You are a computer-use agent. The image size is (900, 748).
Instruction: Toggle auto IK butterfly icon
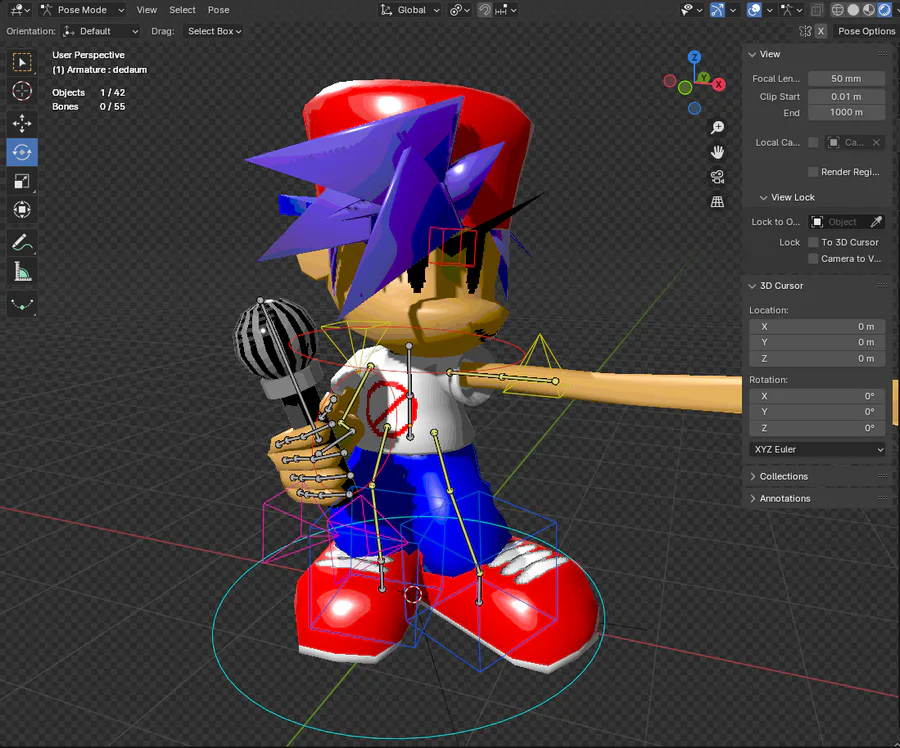point(805,31)
